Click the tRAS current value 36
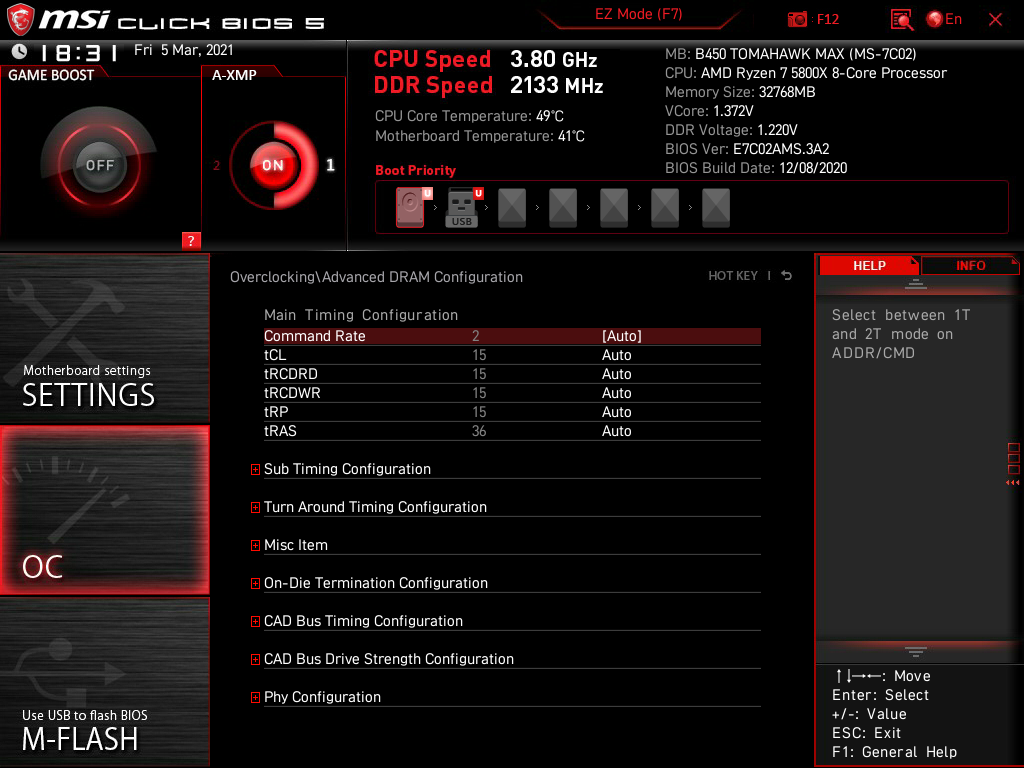Screen dimensions: 1024x768 click(x=479, y=430)
